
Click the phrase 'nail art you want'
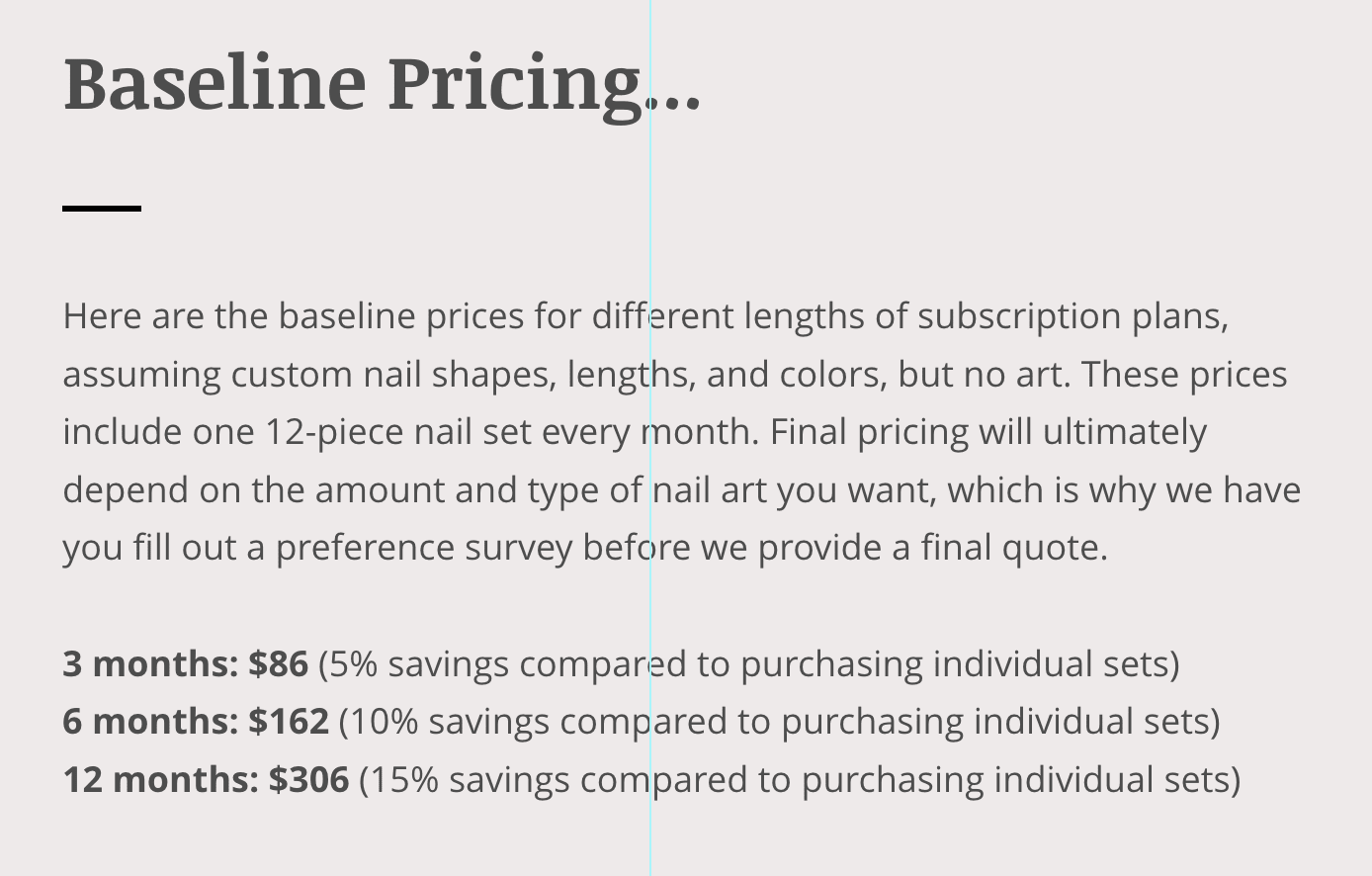click(794, 491)
